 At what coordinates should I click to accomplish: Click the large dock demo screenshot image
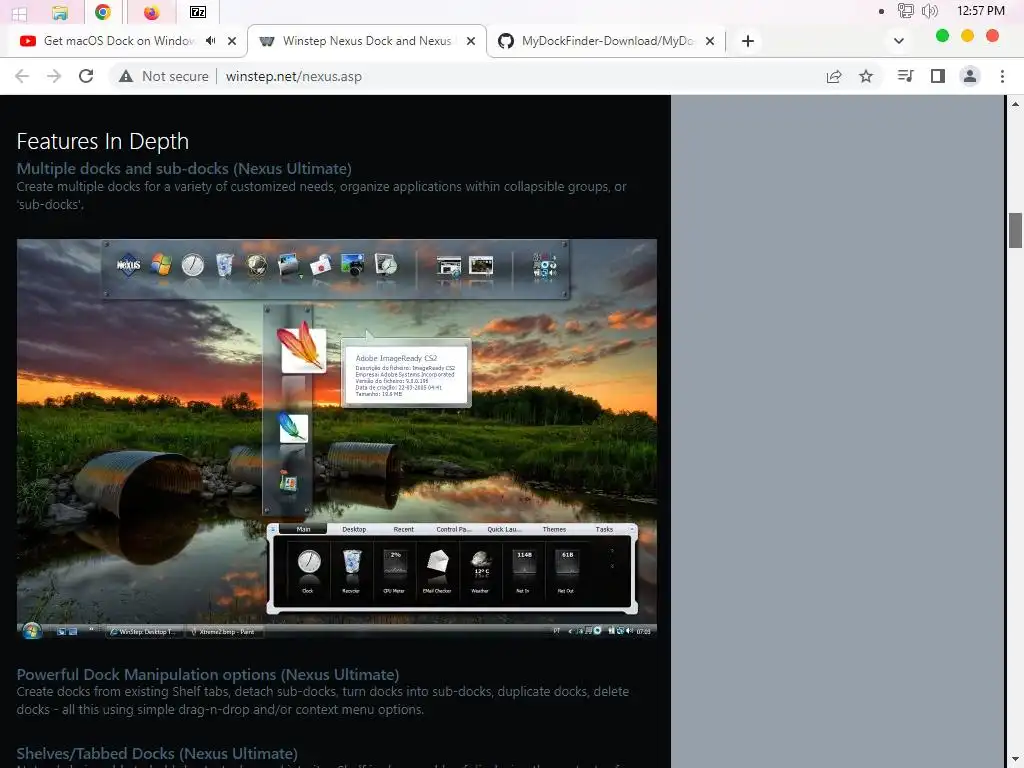pyautogui.click(x=336, y=438)
